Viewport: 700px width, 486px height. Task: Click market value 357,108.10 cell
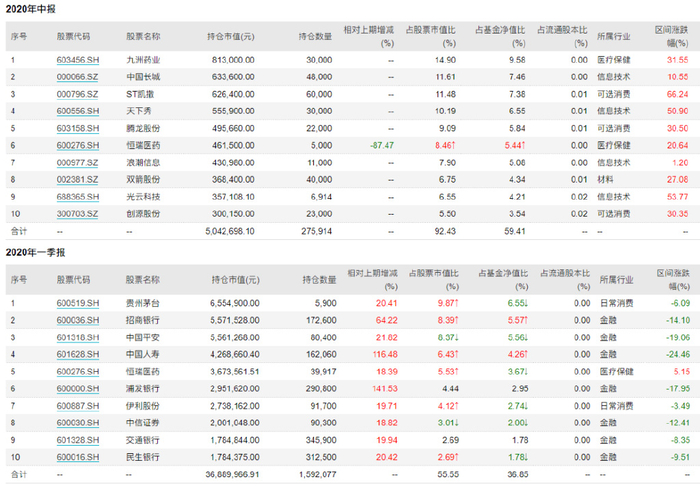point(233,197)
